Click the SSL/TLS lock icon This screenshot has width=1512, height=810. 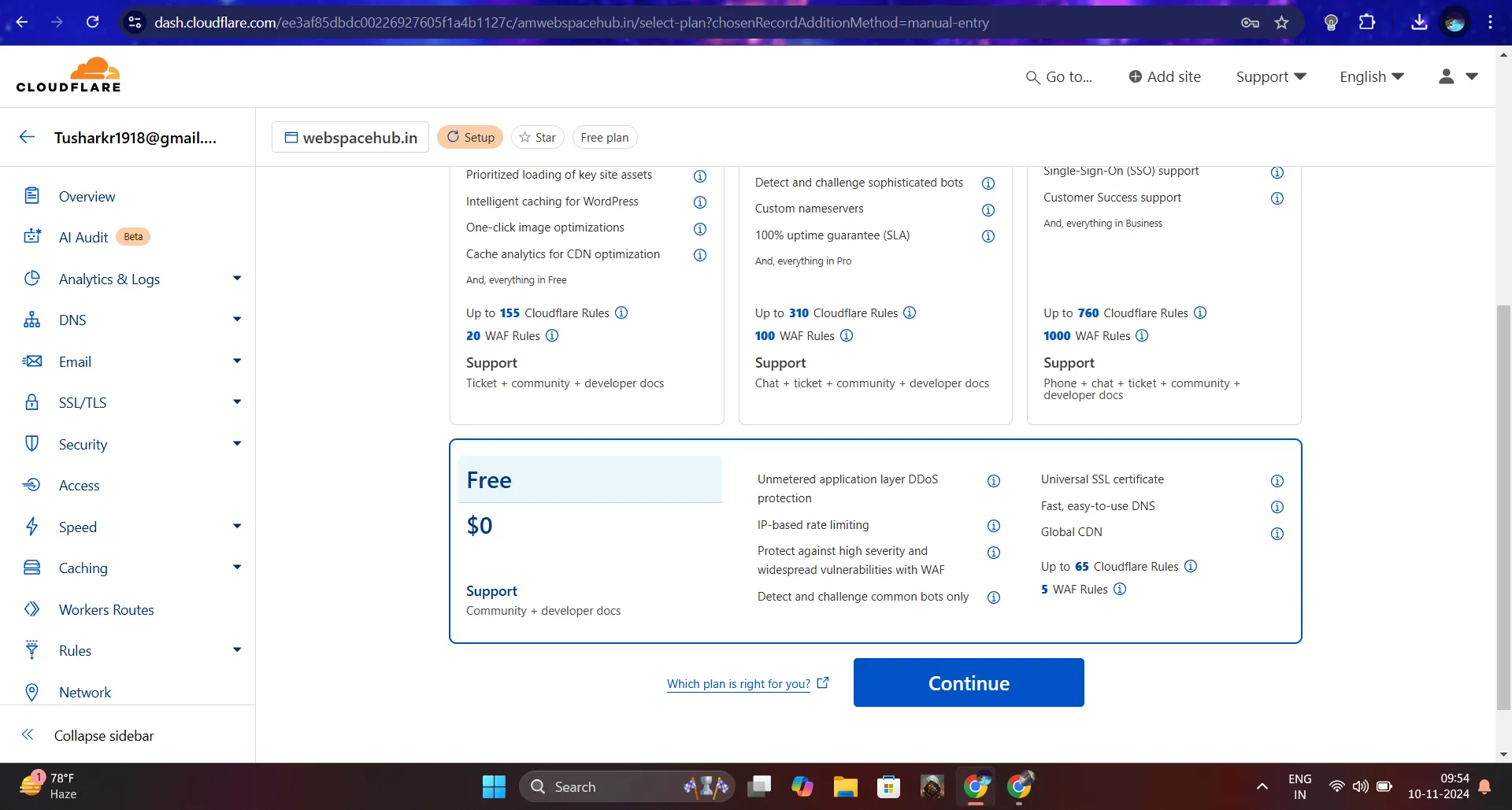coord(31,402)
